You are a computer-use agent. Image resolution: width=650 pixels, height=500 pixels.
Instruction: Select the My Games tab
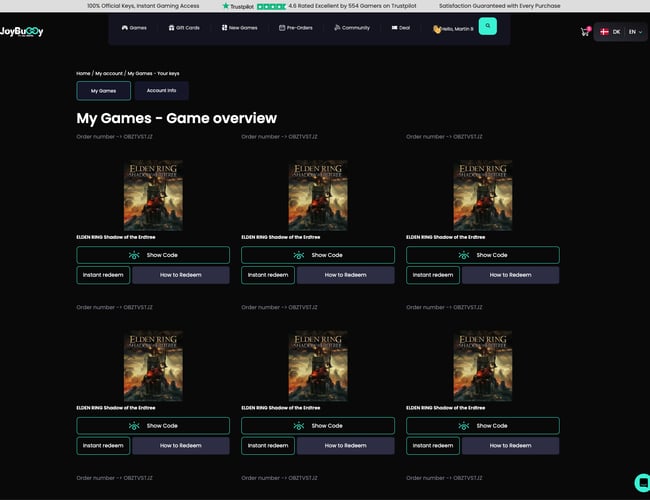[x=103, y=90]
